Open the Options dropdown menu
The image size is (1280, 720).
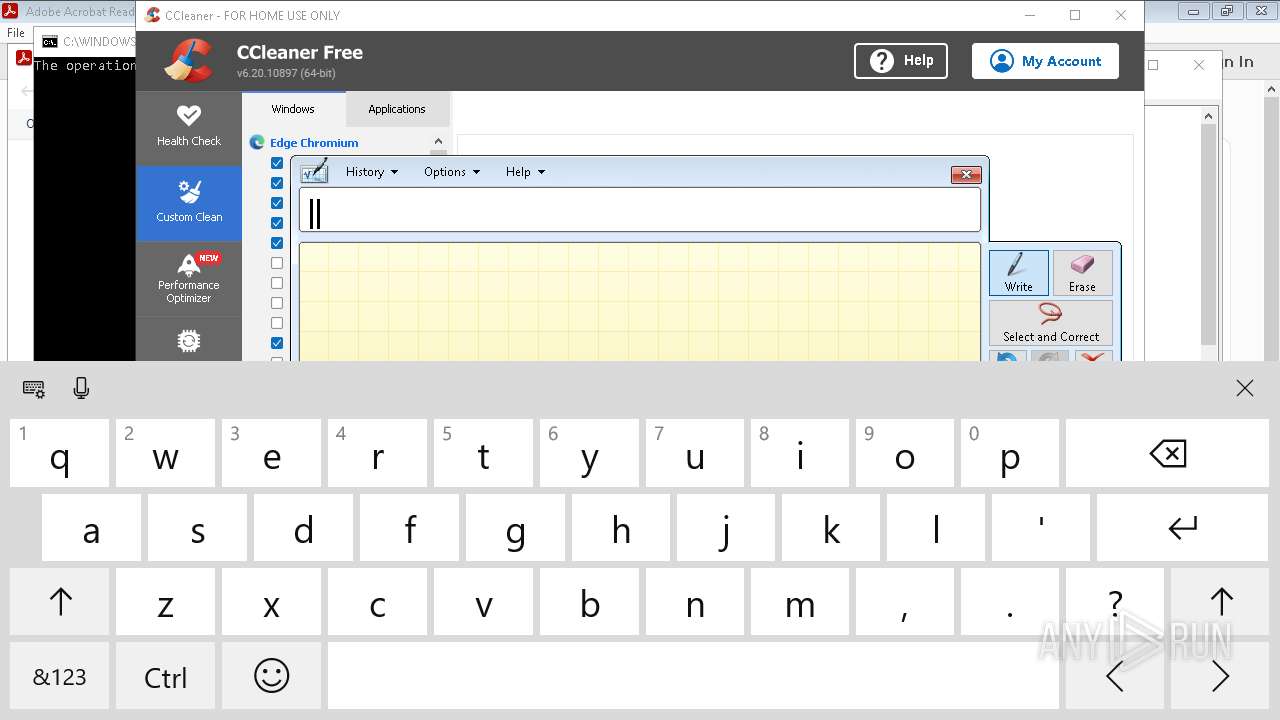point(451,172)
